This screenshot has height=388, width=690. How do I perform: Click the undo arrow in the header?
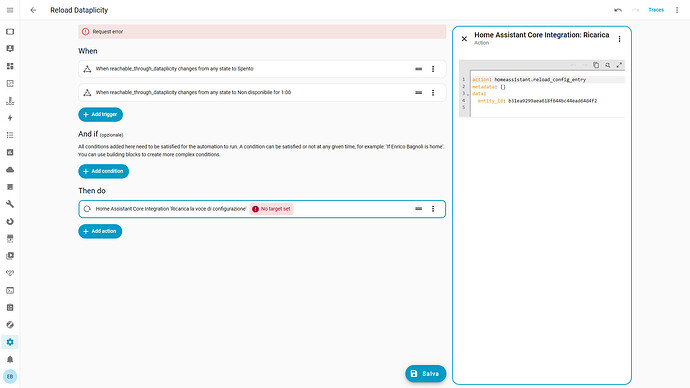pyautogui.click(x=618, y=10)
